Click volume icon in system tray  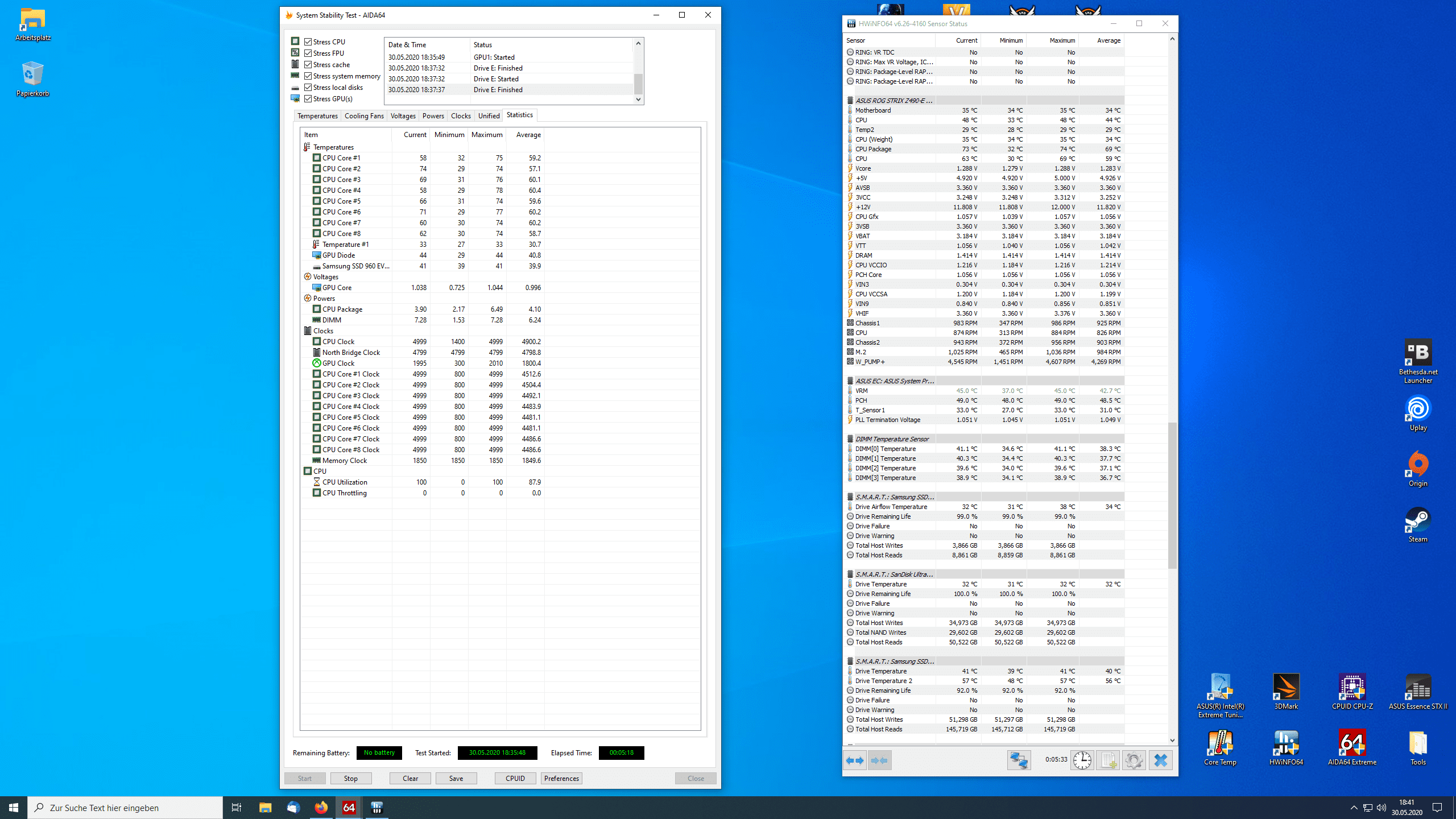[x=1381, y=807]
